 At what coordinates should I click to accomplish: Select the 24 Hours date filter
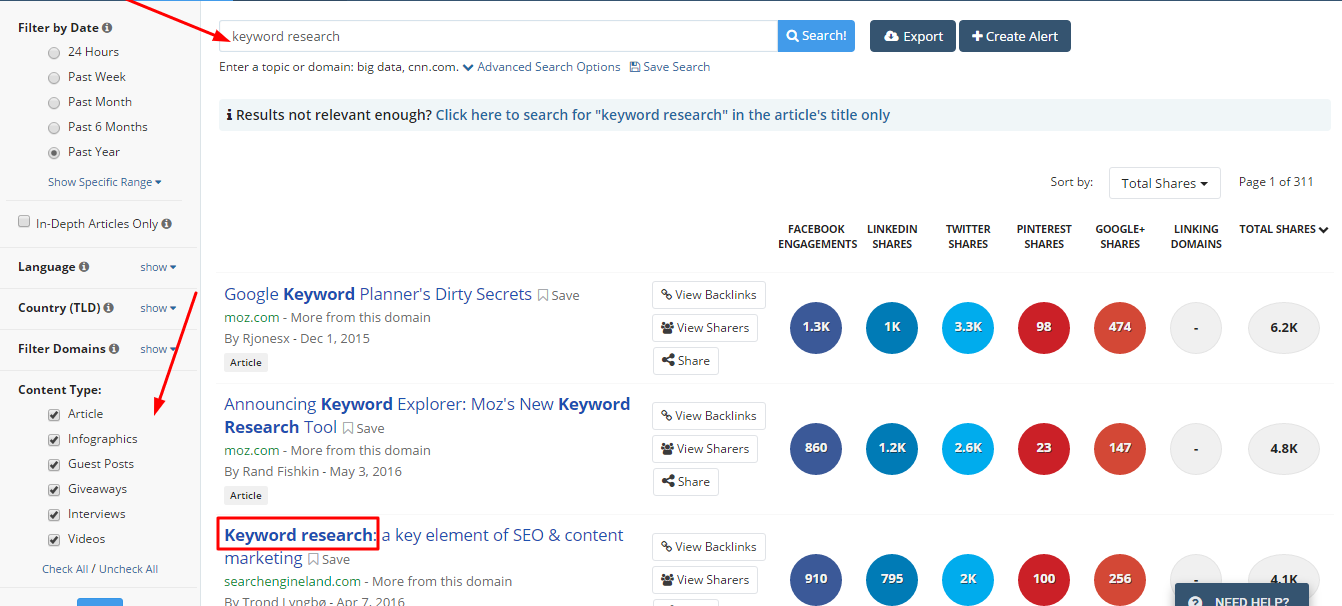point(54,52)
